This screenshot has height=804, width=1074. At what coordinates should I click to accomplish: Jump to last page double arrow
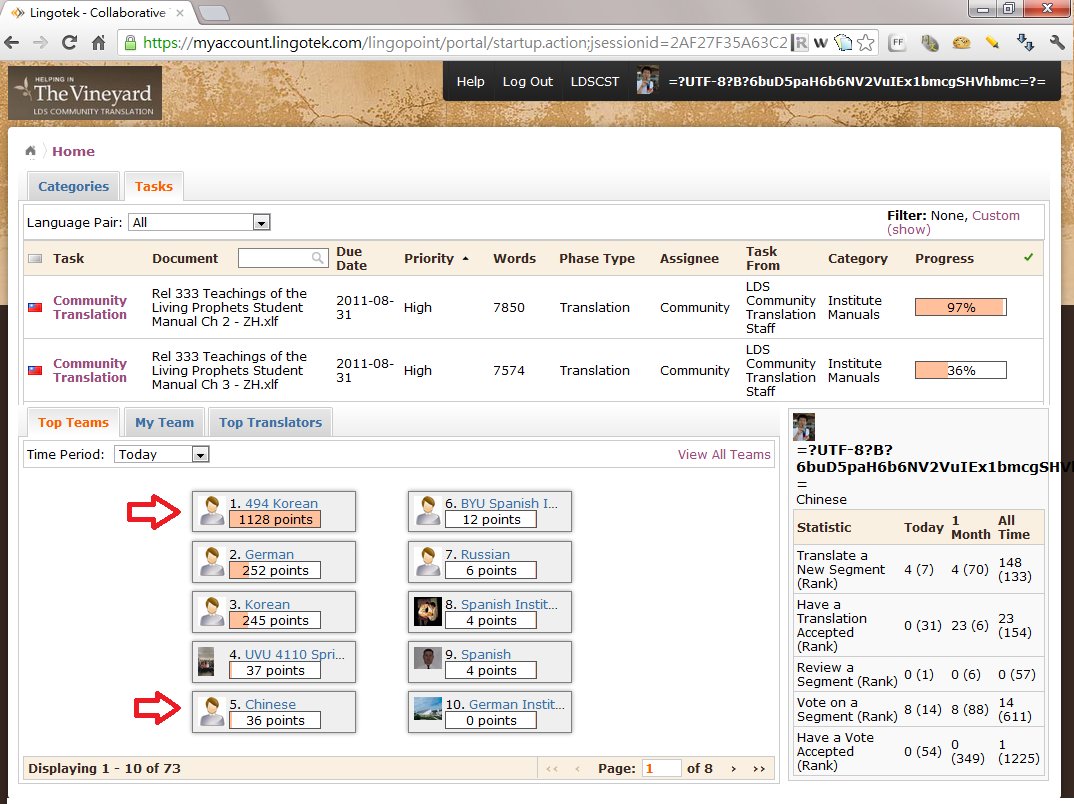tap(758, 768)
